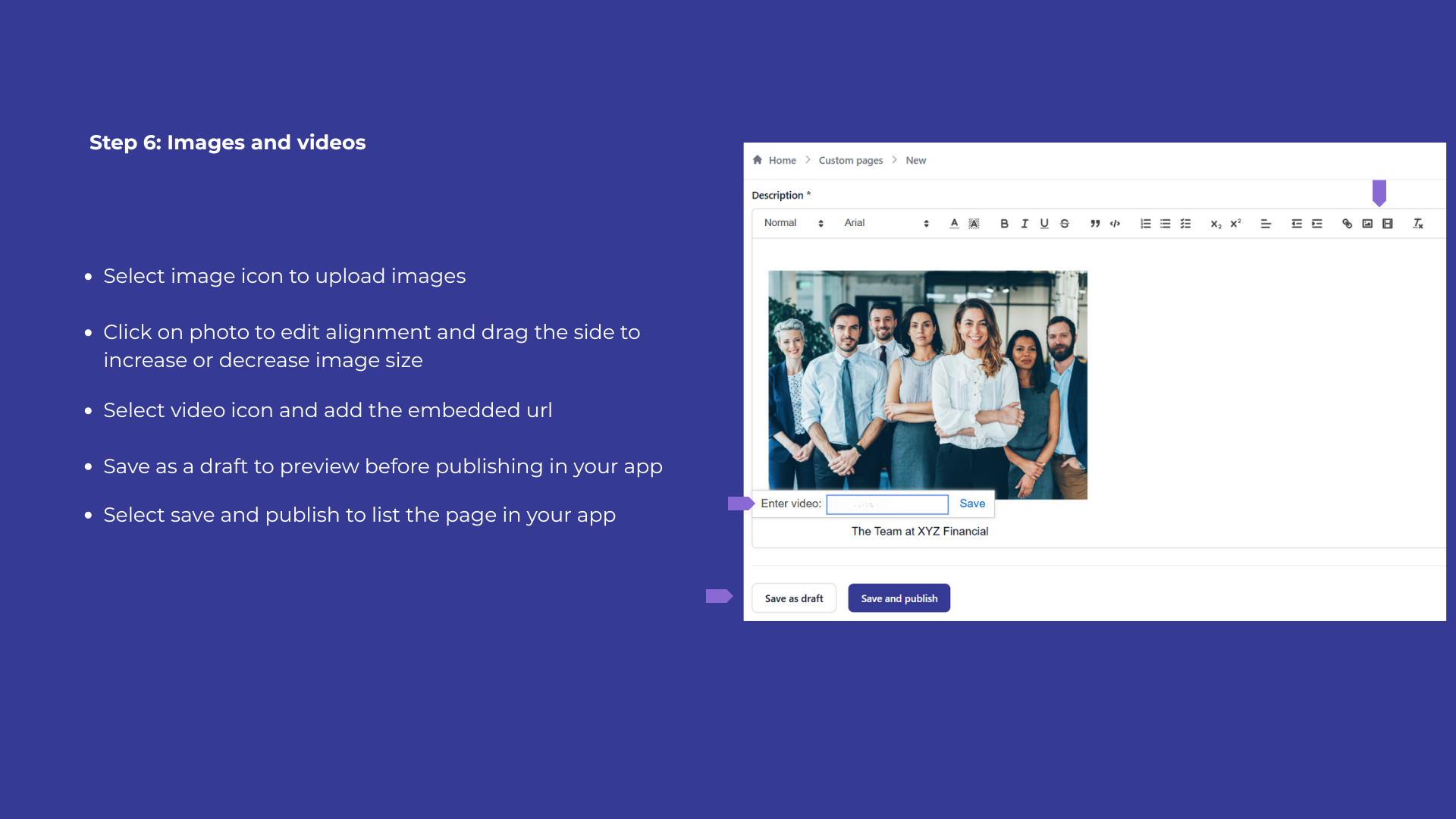Click the Save and publish button

coord(899,598)
